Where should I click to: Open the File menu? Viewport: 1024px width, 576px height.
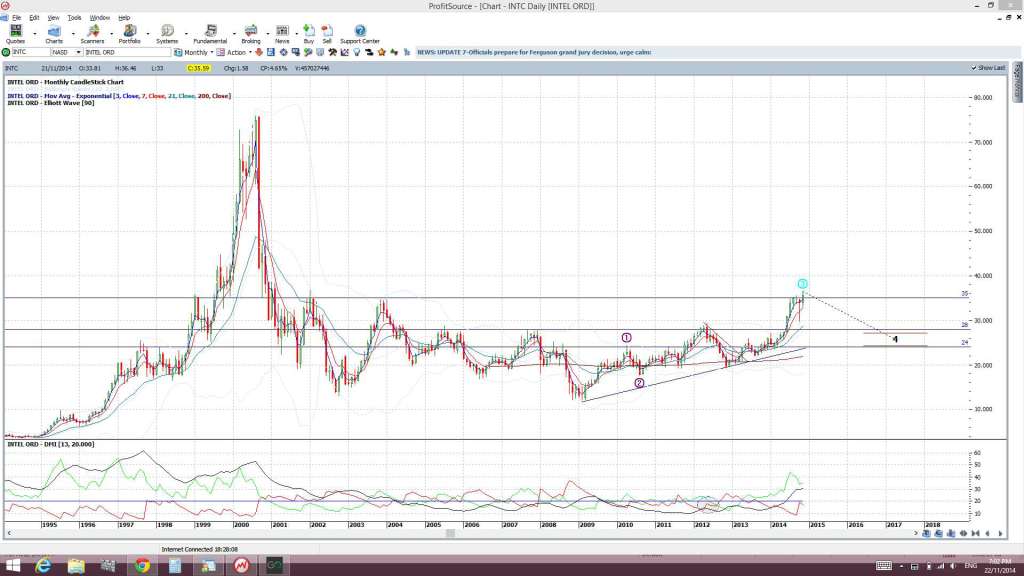coord(16,18)
